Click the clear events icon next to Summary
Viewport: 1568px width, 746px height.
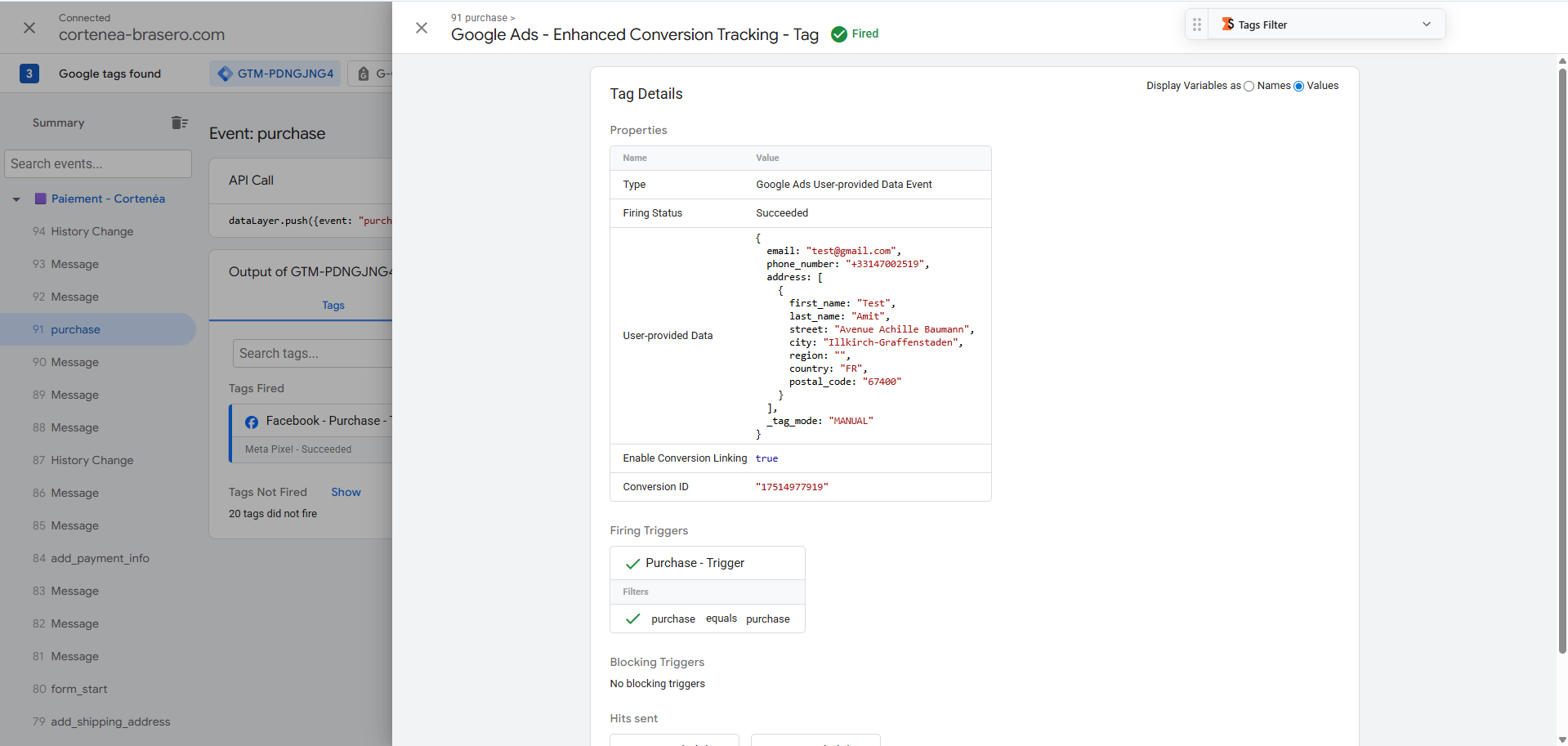click(180, 123)
